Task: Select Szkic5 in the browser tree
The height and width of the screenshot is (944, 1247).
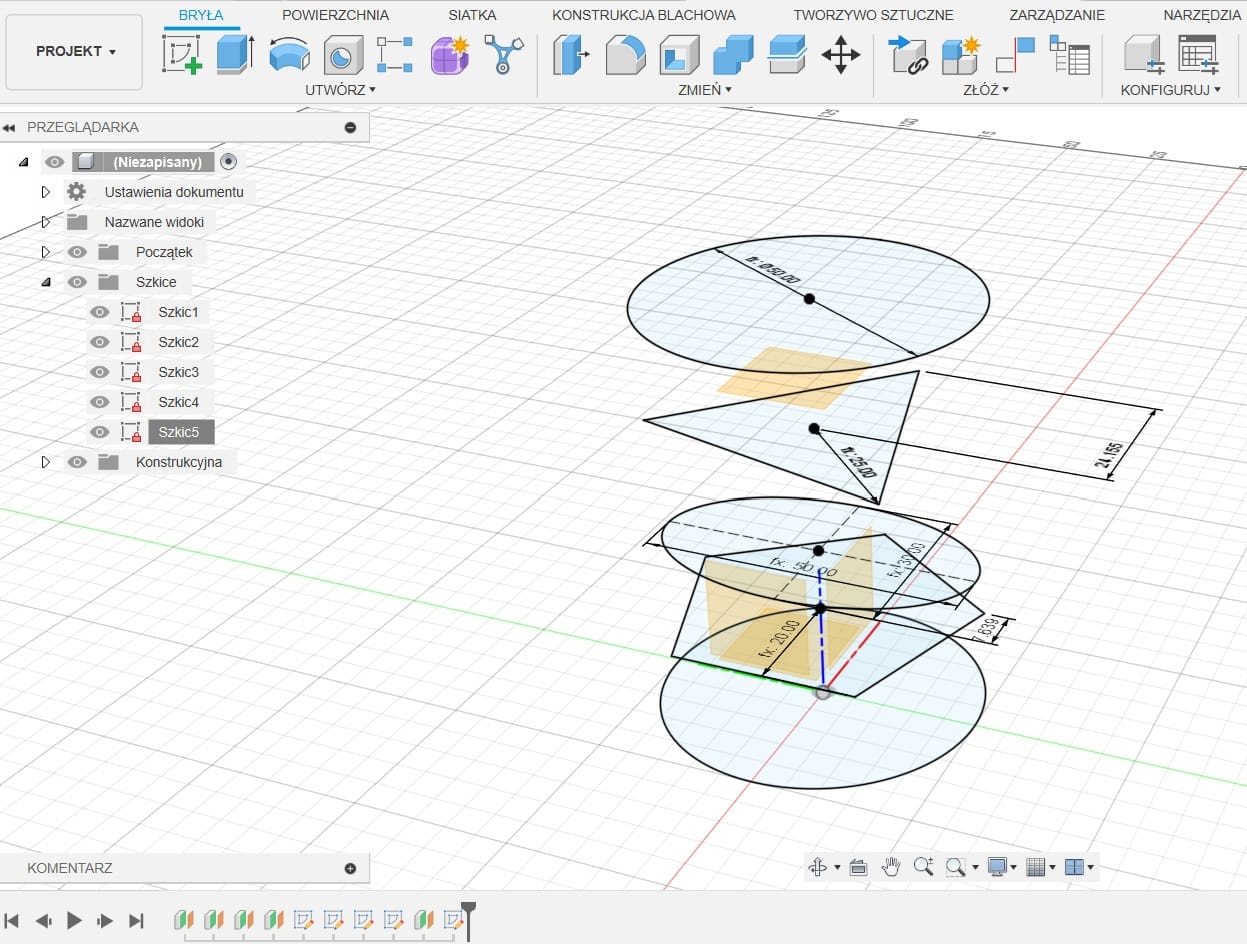Action: 180,432
